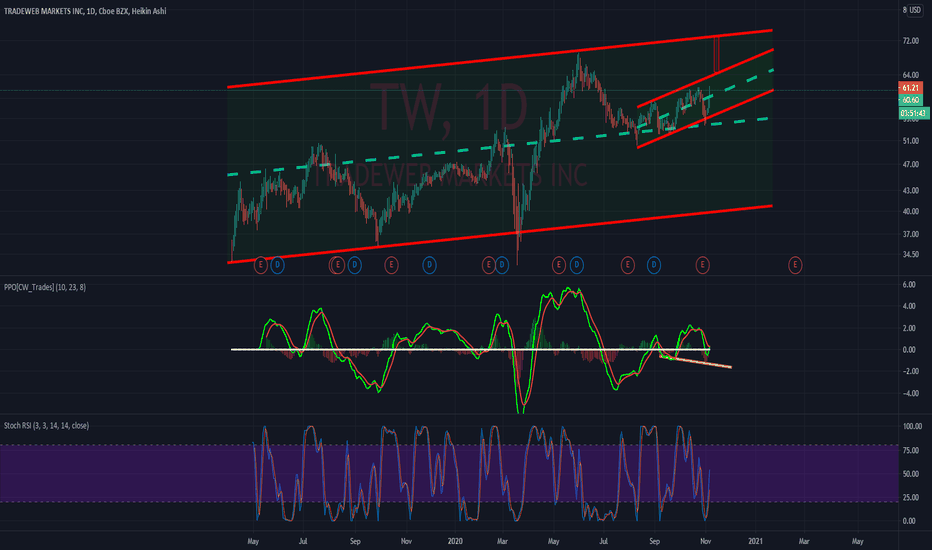The height and width of the screenshot is (550, 932).
Task: Click the green 60.60 price label
Action: 910,100
